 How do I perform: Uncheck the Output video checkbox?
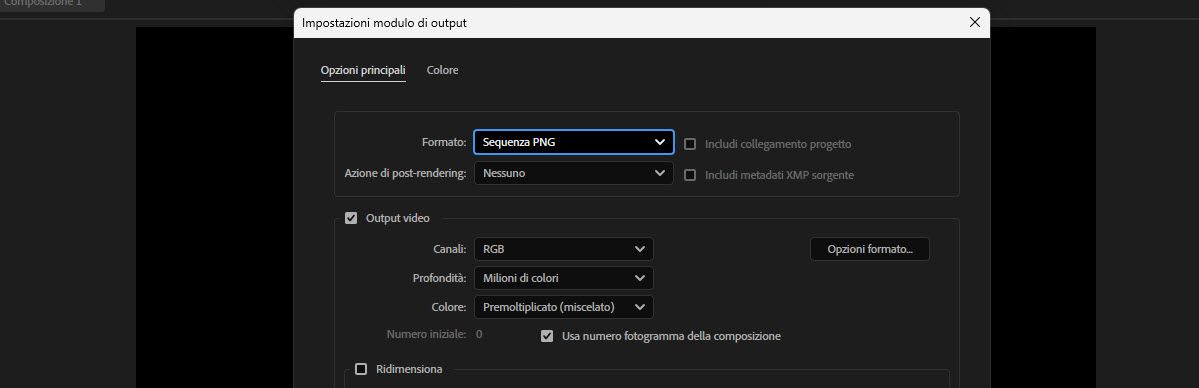[x=351, y=218]
